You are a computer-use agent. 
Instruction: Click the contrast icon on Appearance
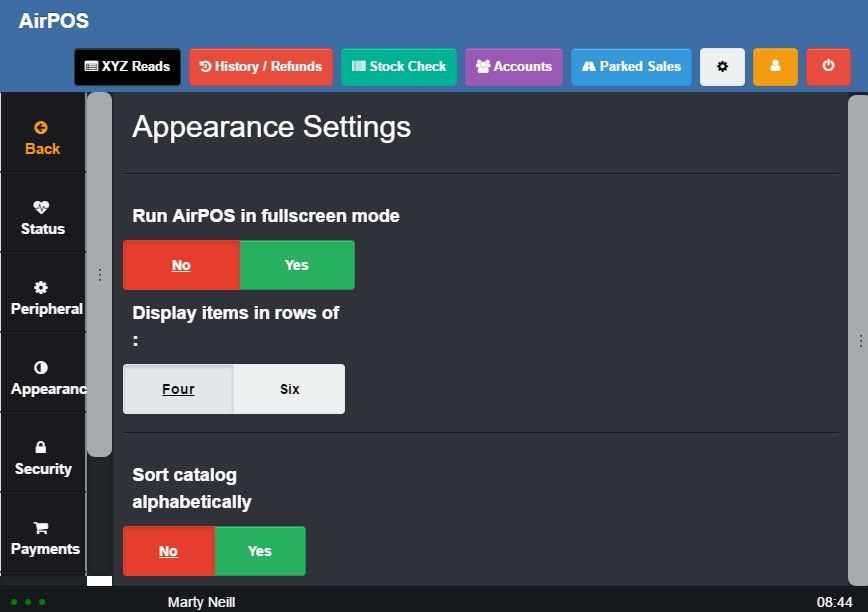pos(41,368)
